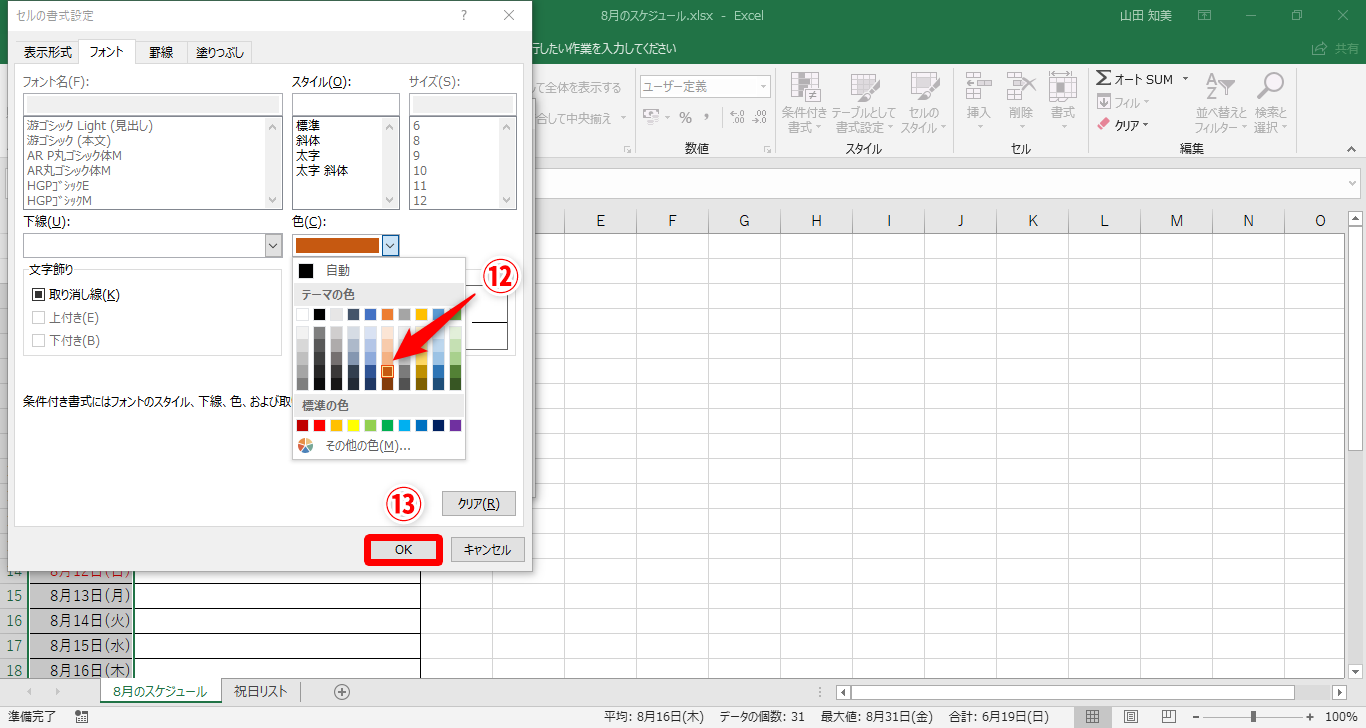Image resolution: width=1366 pixels, height=728 pixels.
Task: Select the Font (フォント) tab
Action: pyautogui.click(x=107, y=51)
